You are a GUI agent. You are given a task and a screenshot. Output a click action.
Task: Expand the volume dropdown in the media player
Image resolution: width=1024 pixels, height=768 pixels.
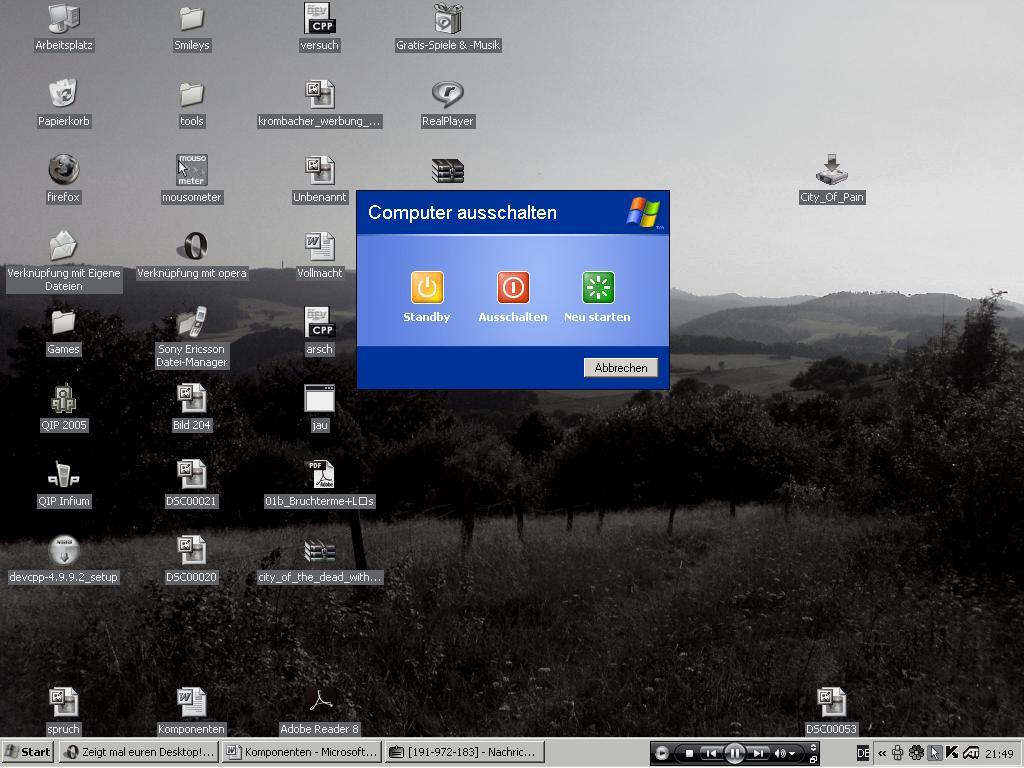point(792,753)
